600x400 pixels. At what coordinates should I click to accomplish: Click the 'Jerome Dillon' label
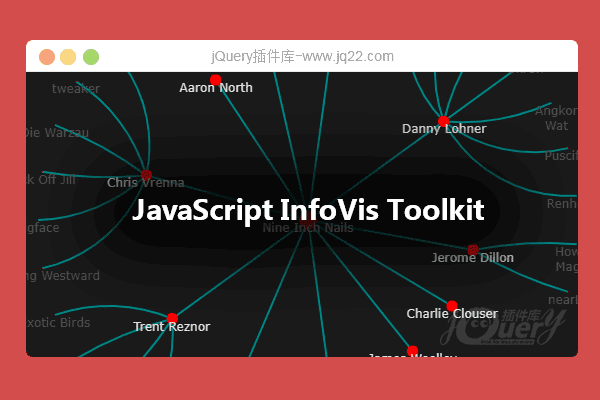[x=473, y=258]
